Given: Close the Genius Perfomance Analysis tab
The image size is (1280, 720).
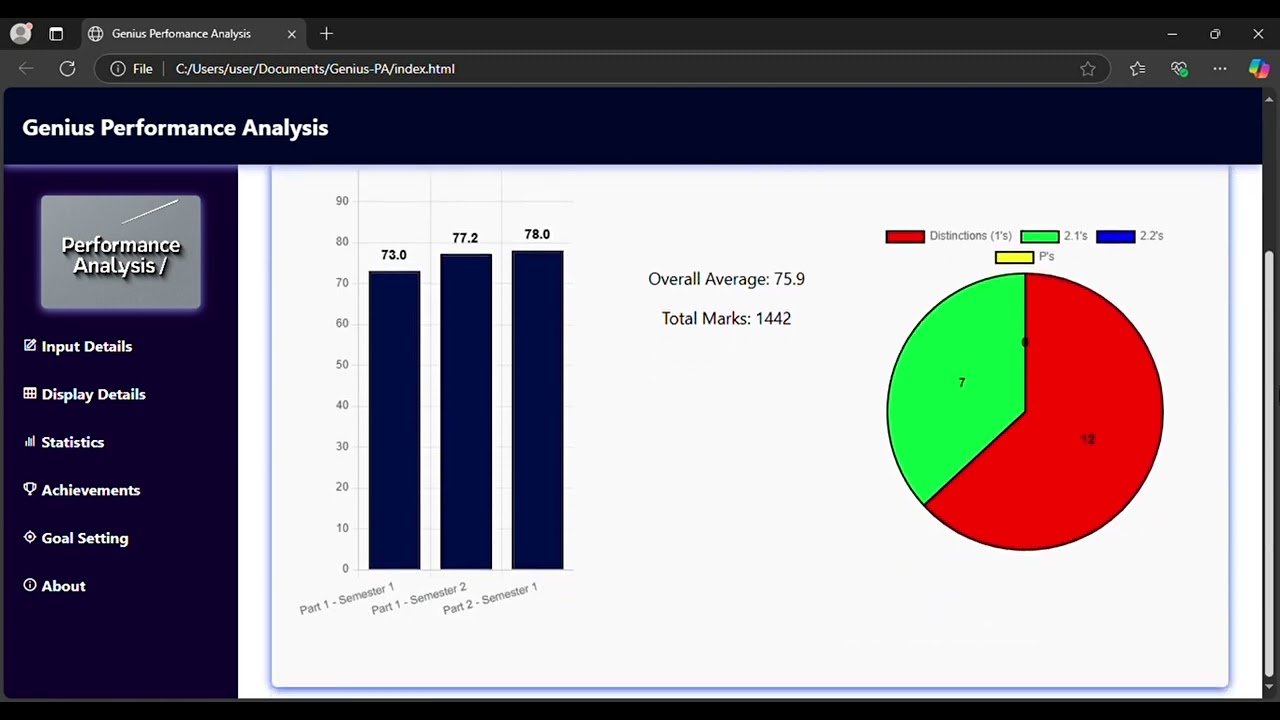Looking at the screenshot, I should tap(292, 33).
